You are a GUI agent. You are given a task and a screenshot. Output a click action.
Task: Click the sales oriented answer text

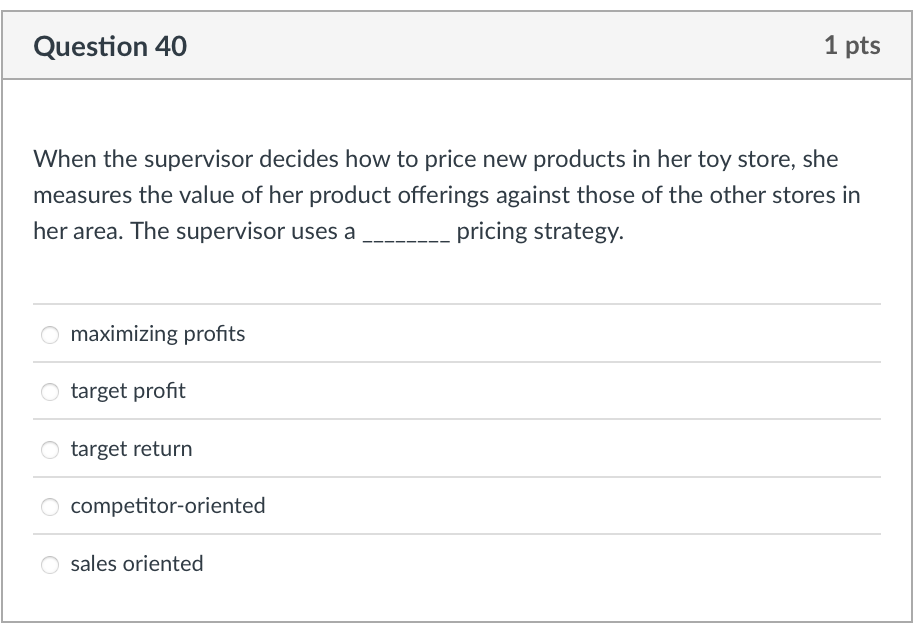point(137,563)
